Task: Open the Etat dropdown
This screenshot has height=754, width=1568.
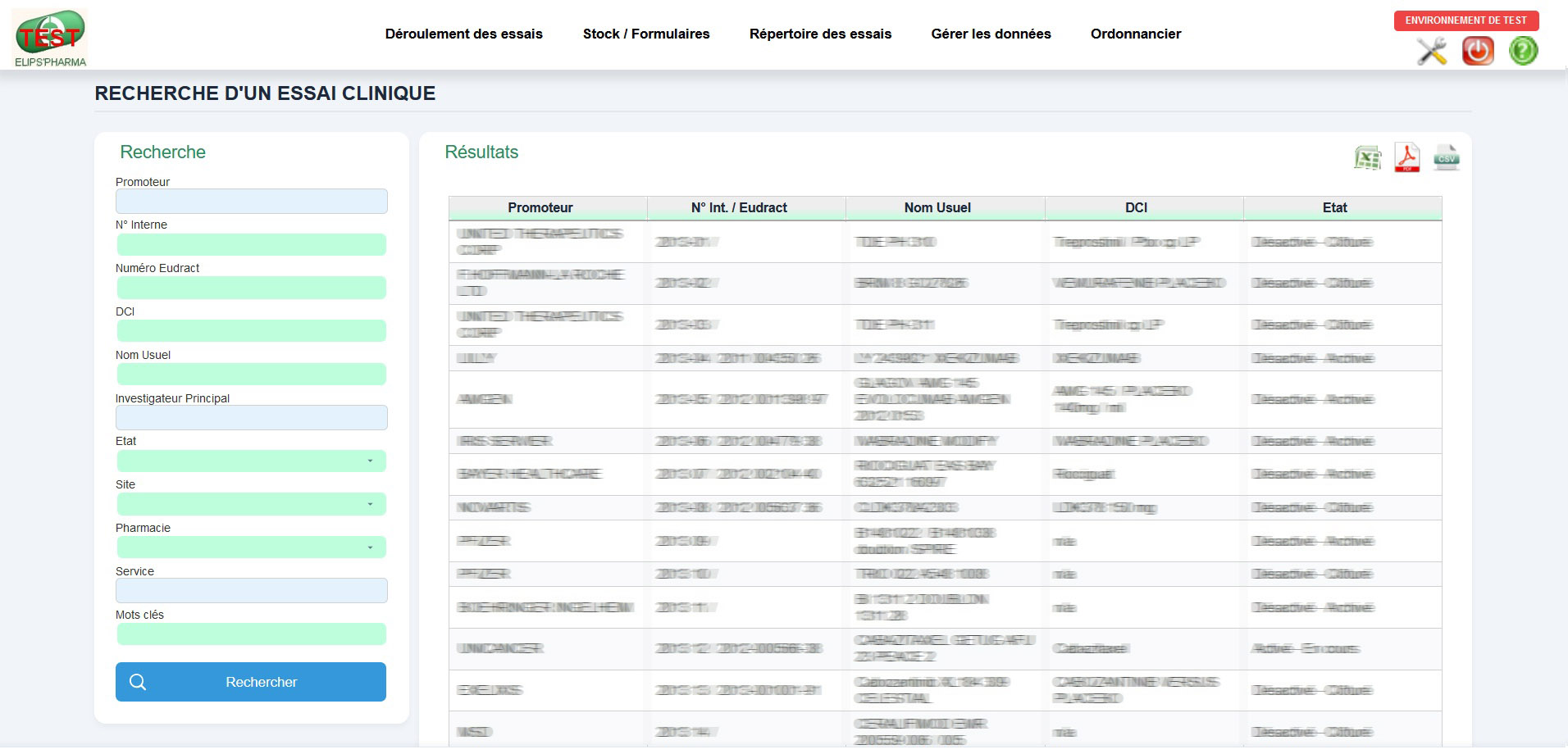Action: tap(251, 461)
